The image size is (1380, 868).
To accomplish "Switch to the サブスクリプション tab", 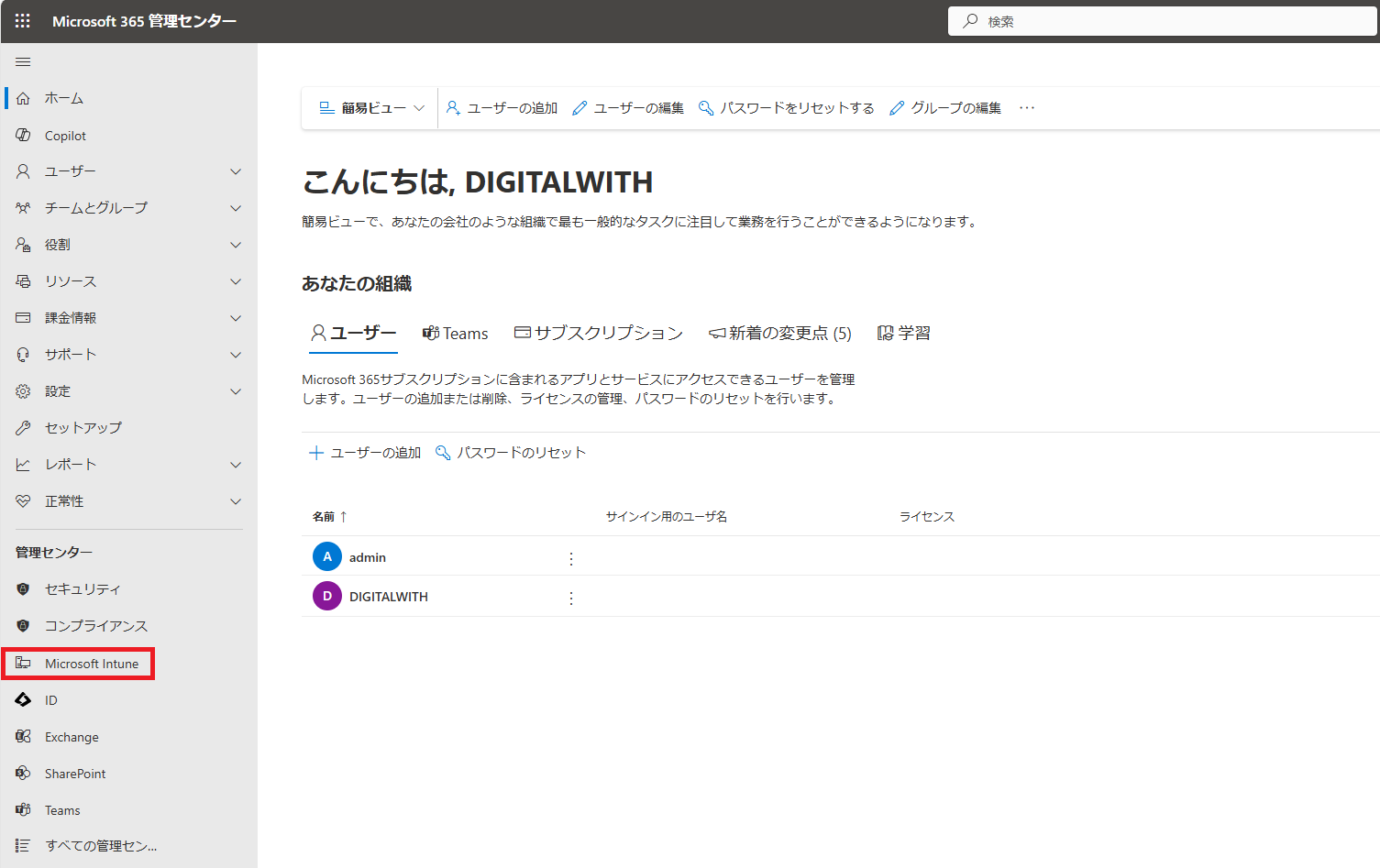I will tap(599, 333).
